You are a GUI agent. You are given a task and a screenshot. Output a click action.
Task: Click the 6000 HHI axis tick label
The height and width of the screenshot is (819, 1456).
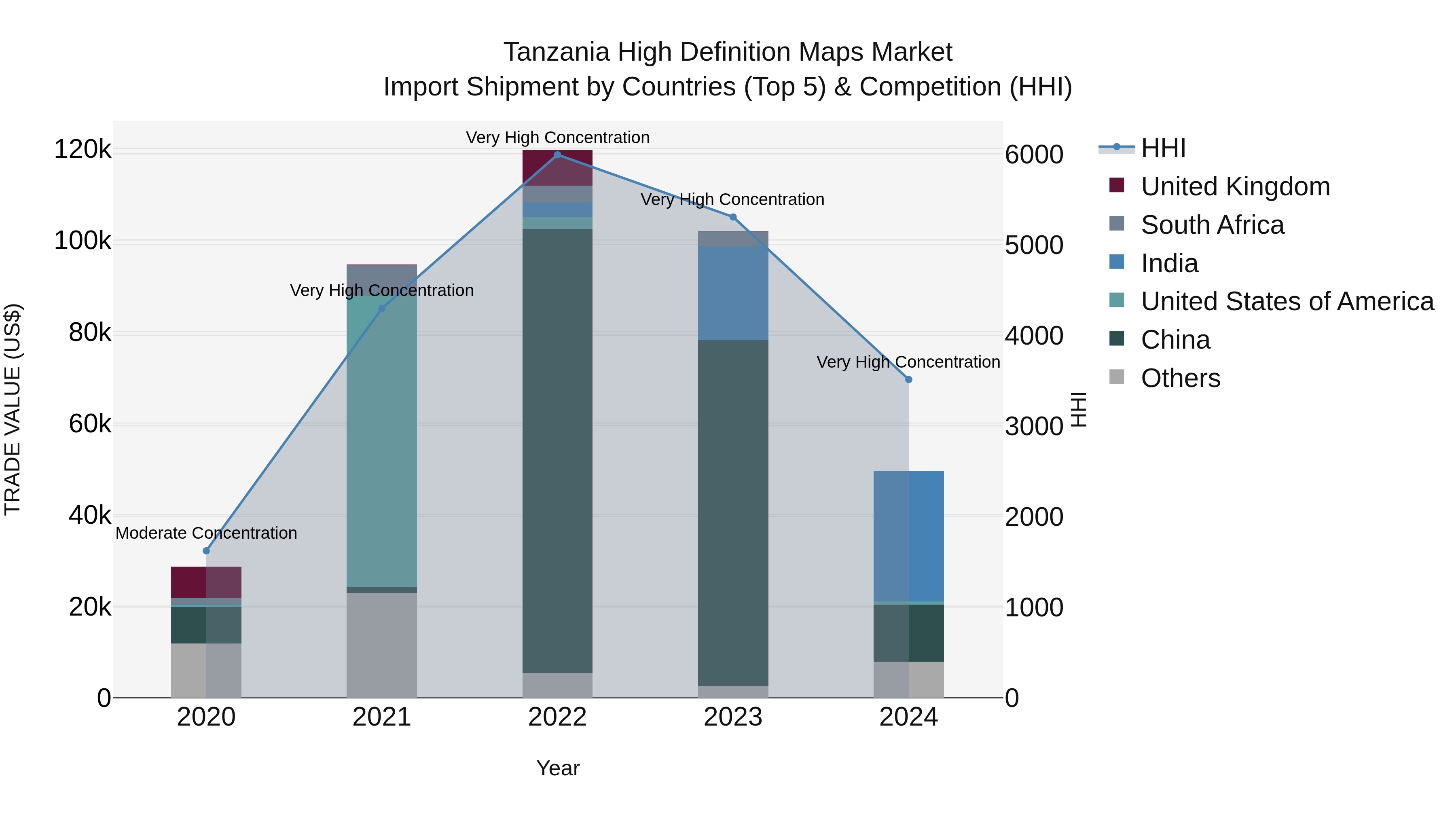click(x=1034, y=155)
